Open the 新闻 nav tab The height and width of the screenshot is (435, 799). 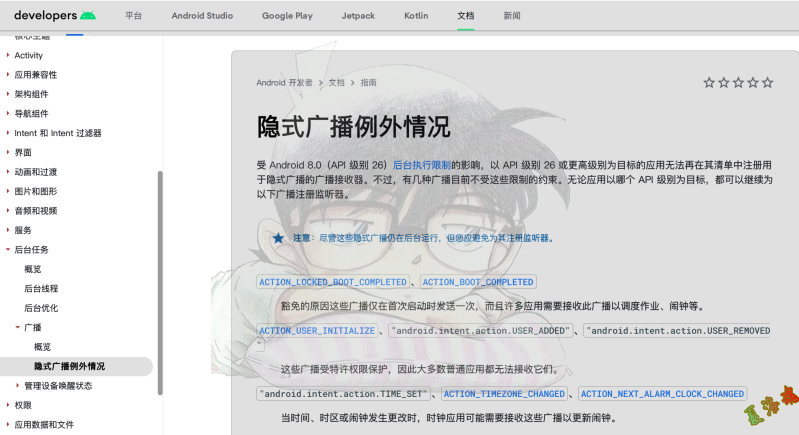pyautogui.click(x=512, y=16)
